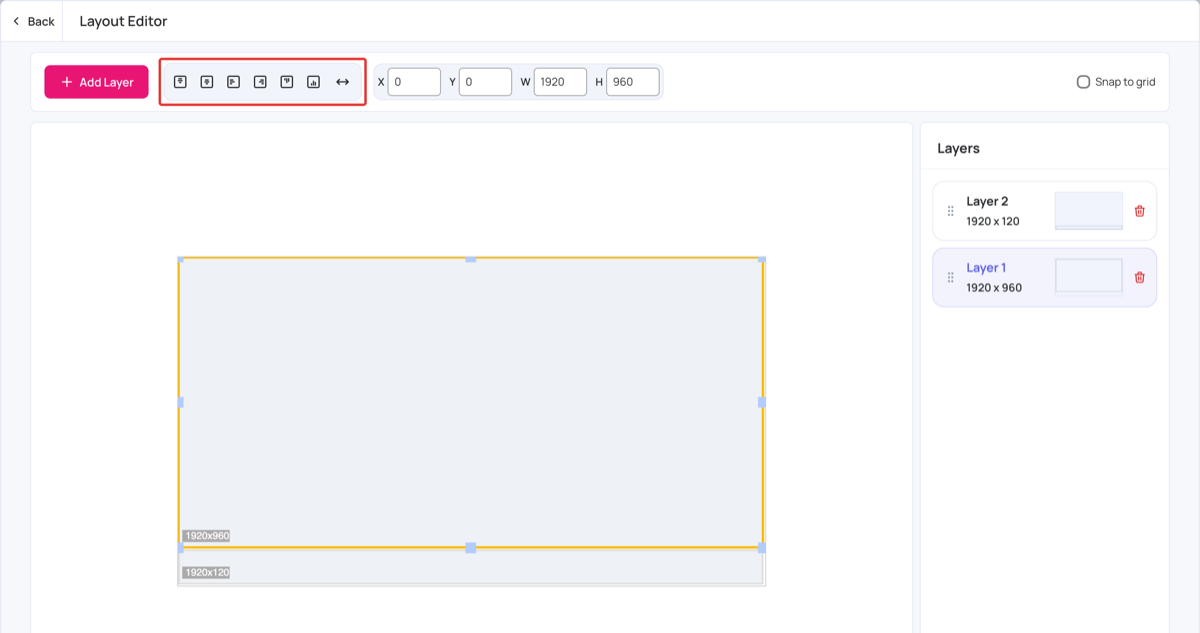Click first align icon with bars stacked at top center
The height and width of the screenshot is (633, 1200).
[180, 82]
